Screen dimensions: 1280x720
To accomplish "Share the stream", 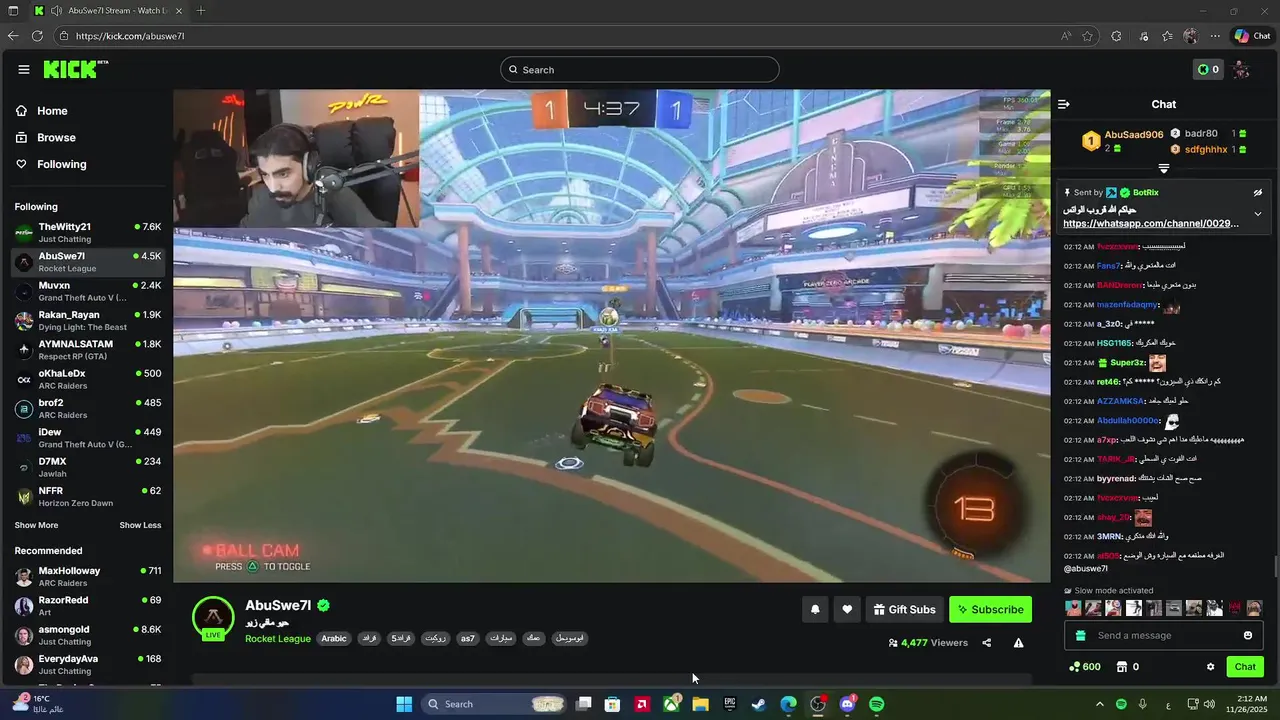I will (x=987, y=643).
